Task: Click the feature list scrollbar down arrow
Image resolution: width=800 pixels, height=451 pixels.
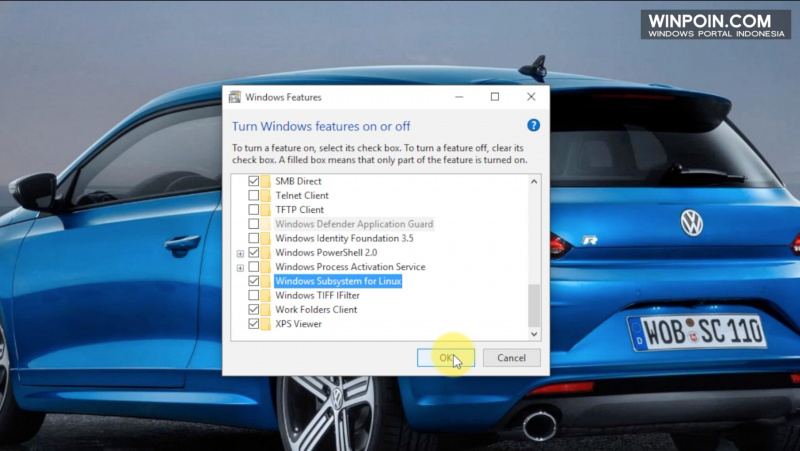Action: point(534,334)
